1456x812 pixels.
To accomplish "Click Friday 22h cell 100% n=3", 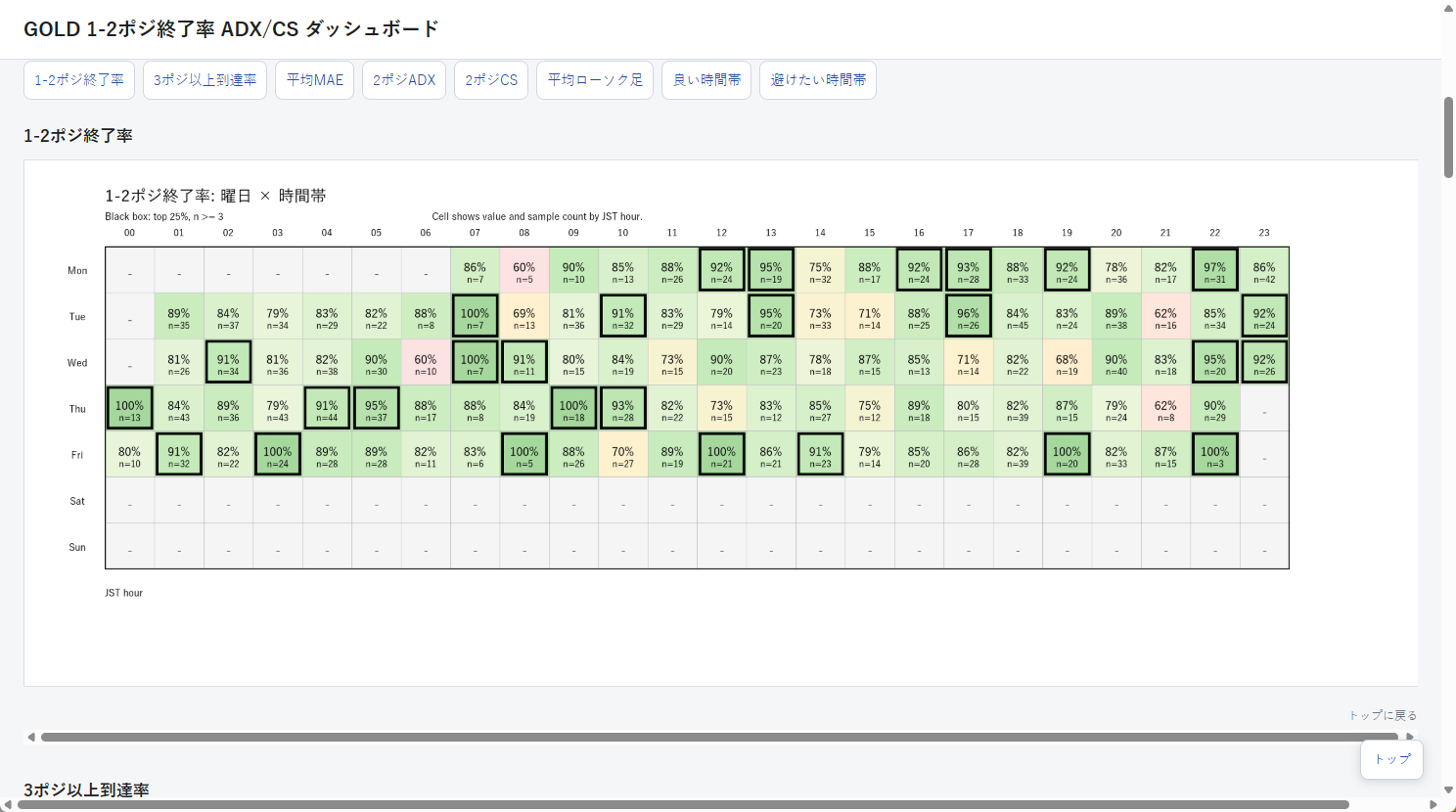I will click(1214, 455).
